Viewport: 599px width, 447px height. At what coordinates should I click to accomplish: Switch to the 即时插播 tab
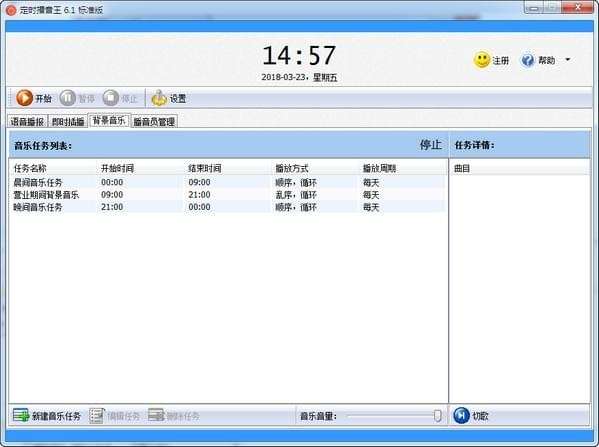68,121
